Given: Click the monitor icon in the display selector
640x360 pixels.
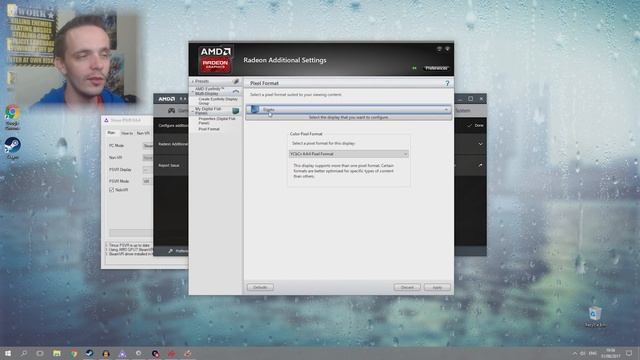Looking at the screenshot, I should coord(255,109).
